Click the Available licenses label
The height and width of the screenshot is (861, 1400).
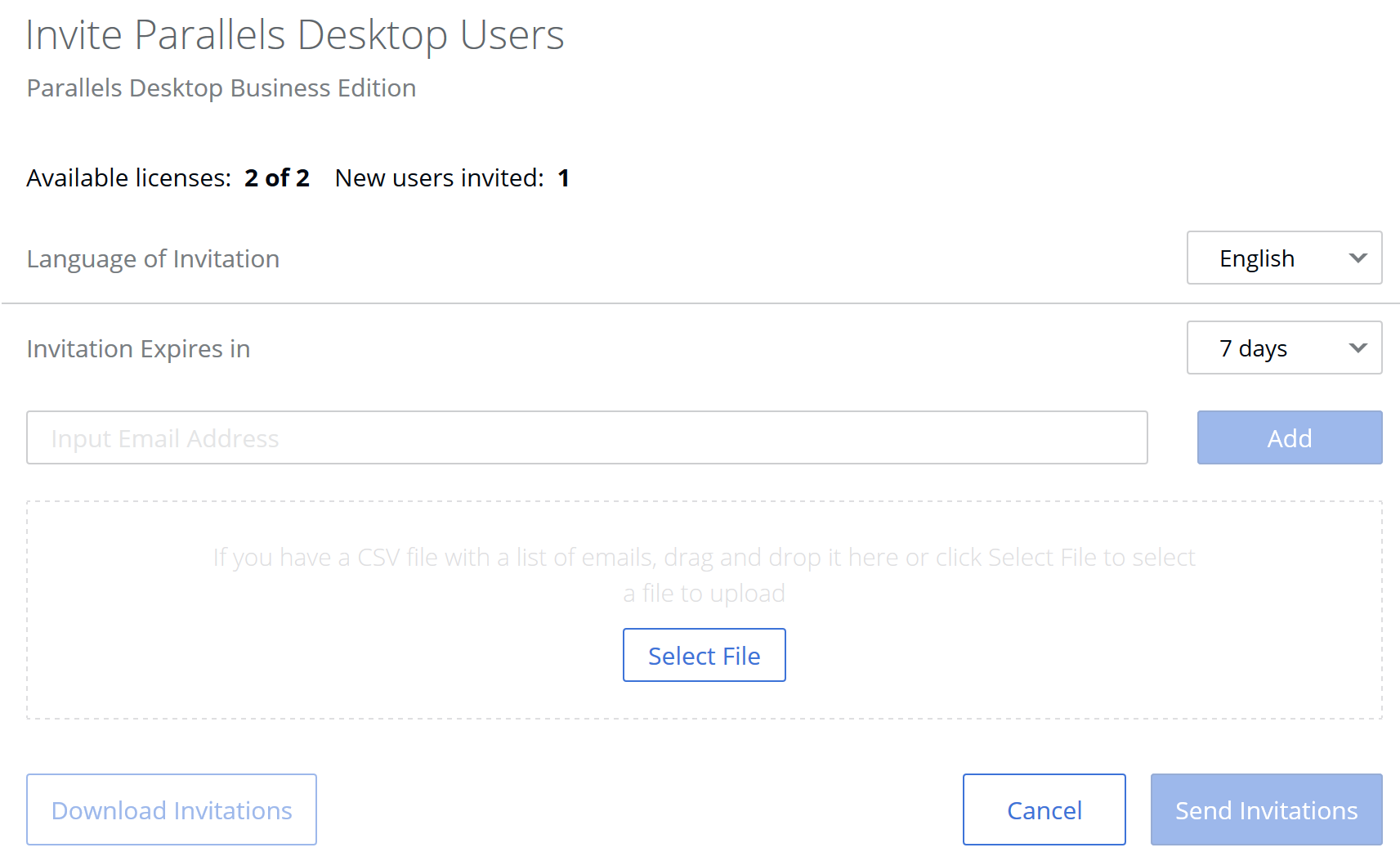coord(128,178)
